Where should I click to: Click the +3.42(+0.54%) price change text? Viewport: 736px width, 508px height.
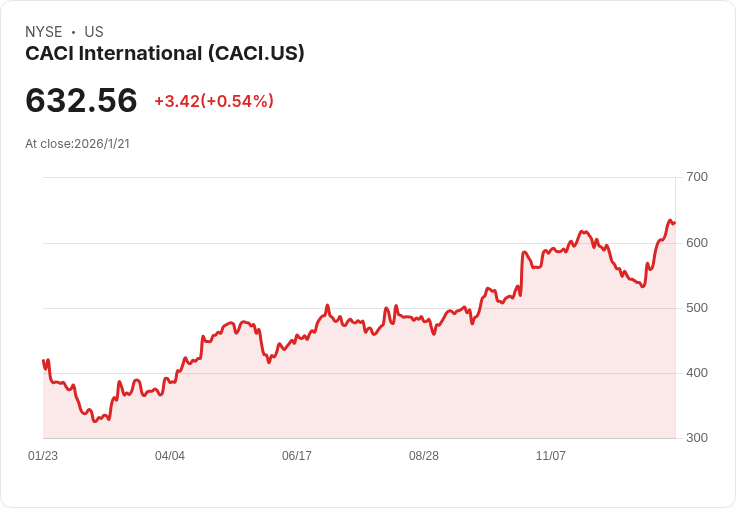(214, 101)
